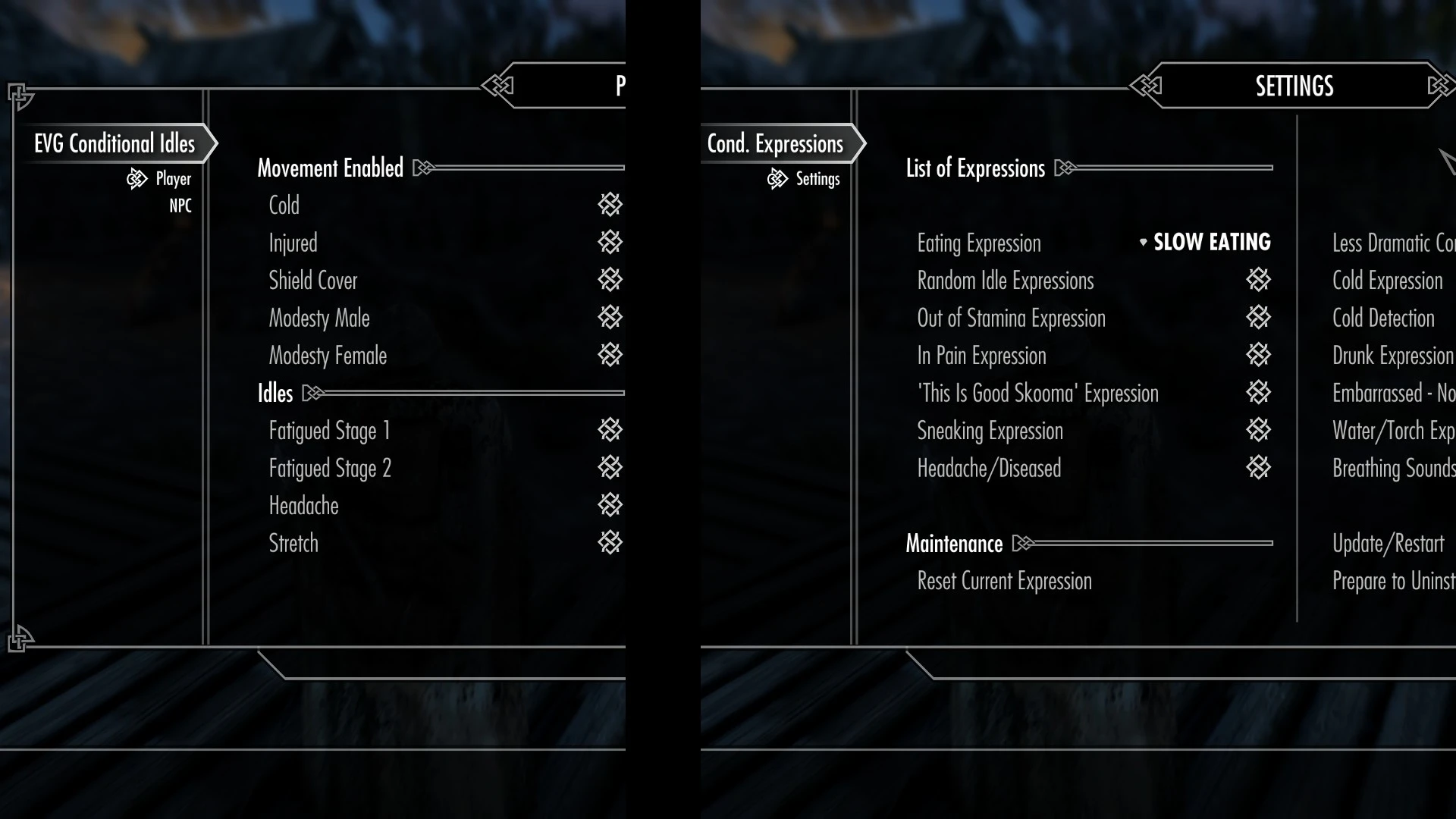
Task: Click the Injured idle settings icon
Action: [x=610, y=242]
